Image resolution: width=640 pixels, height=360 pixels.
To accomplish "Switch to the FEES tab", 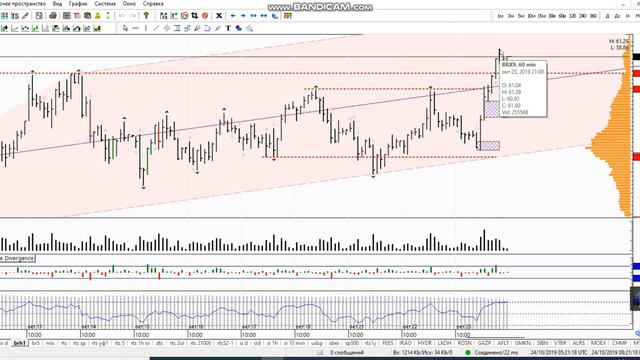I will tap(387, 343).
